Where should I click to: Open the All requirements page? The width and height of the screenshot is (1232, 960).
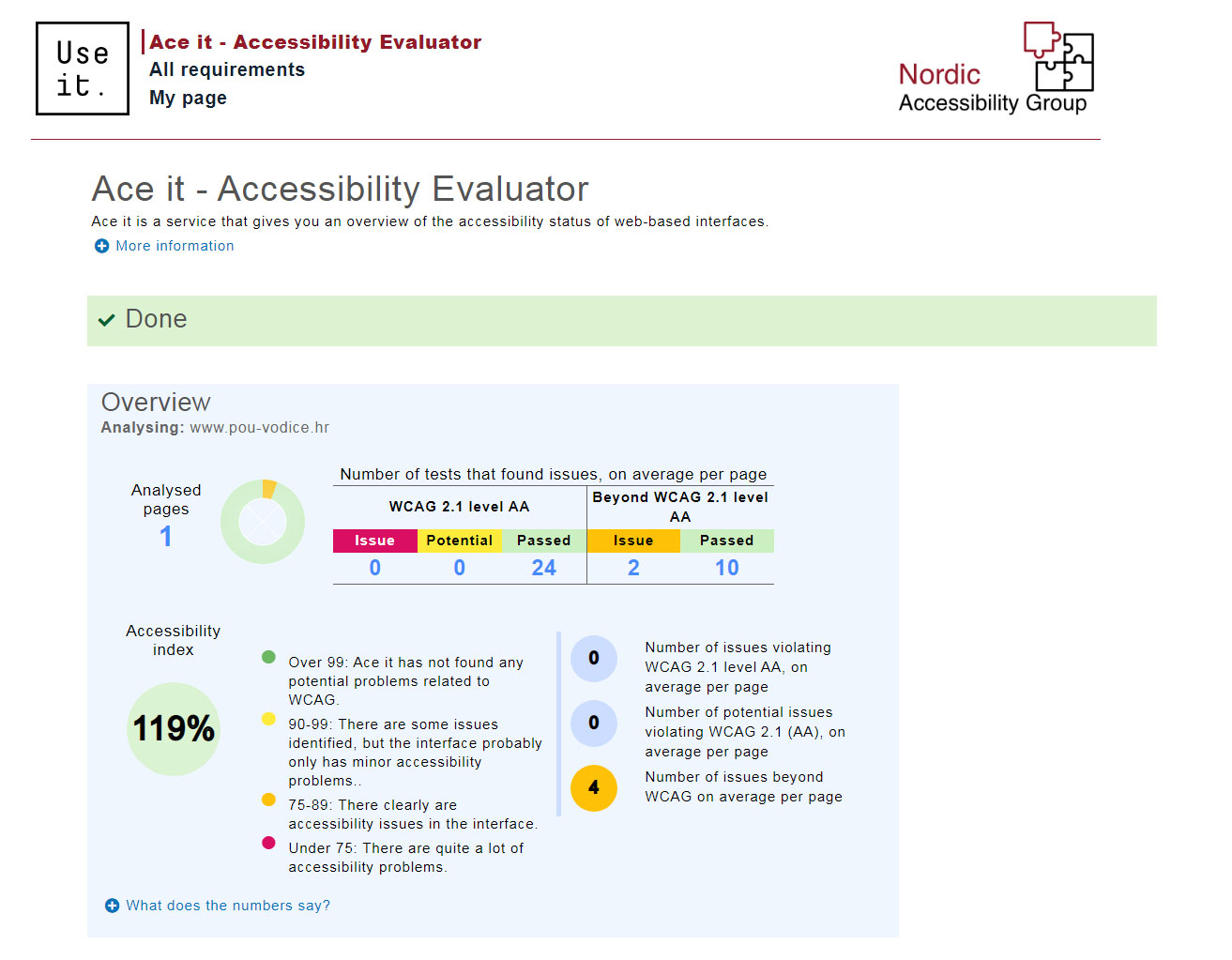pos(227,69)
